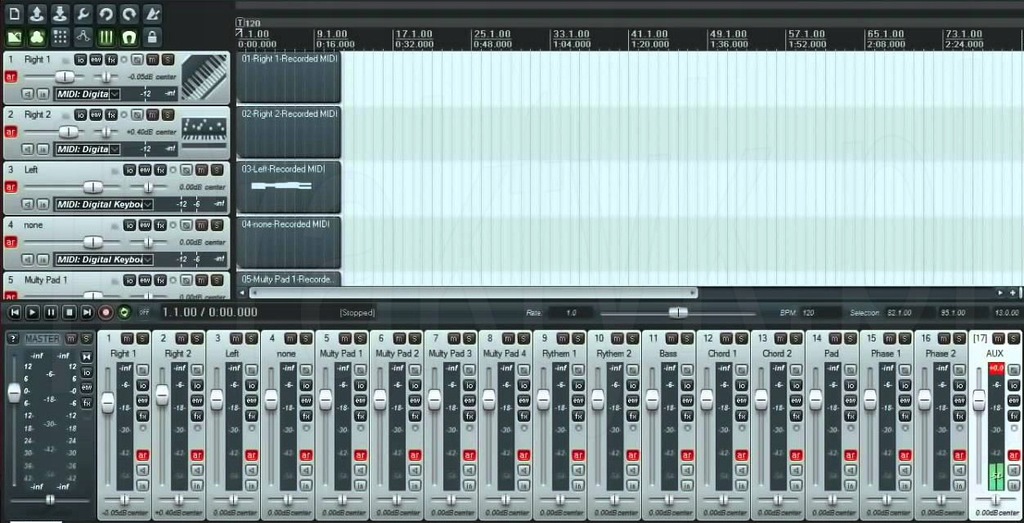Mute track Left in track panel
This screenshot has width=1024, height=523.
[x=201, y=170]
